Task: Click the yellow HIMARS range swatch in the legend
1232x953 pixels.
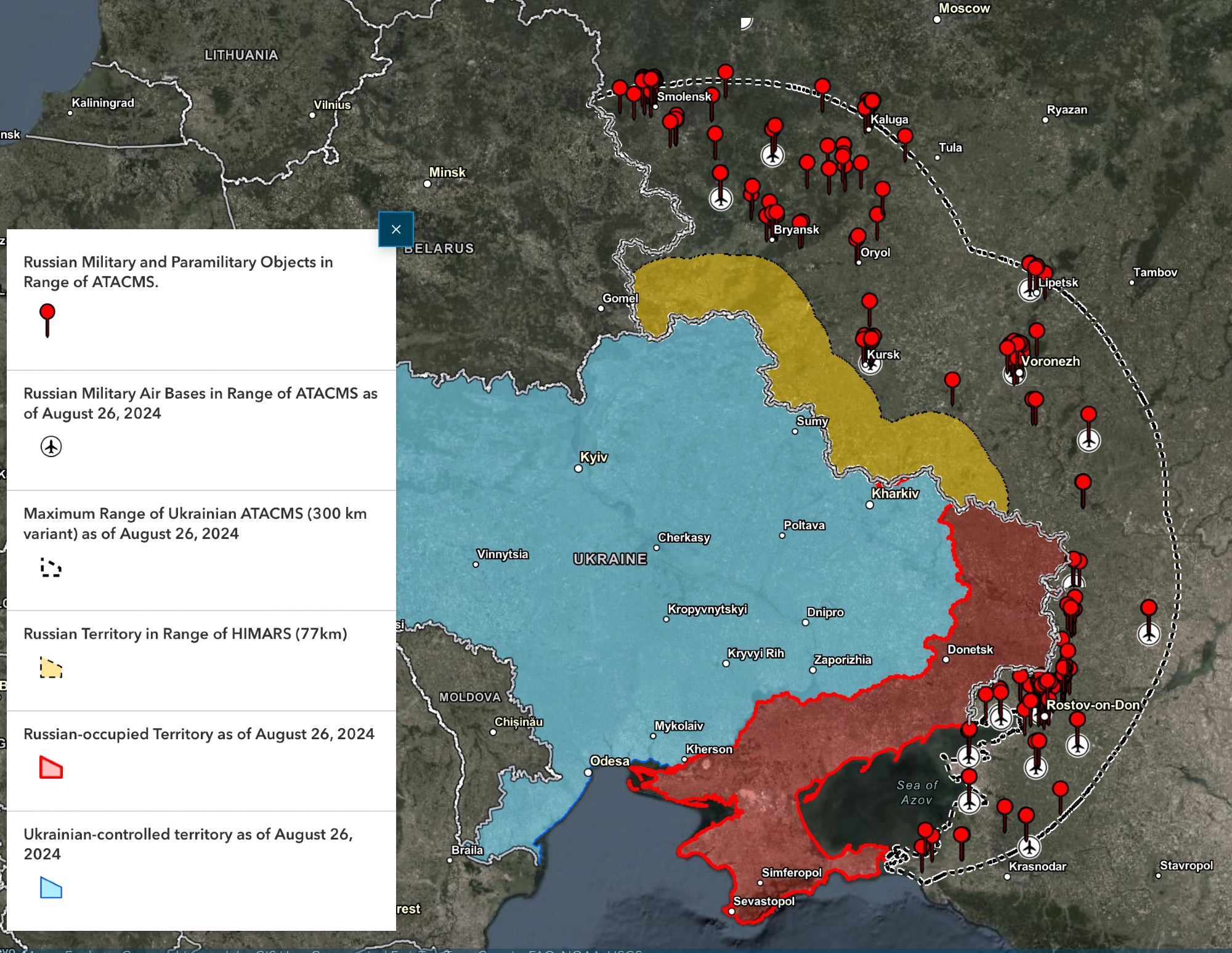Action: tap(51, 667)
